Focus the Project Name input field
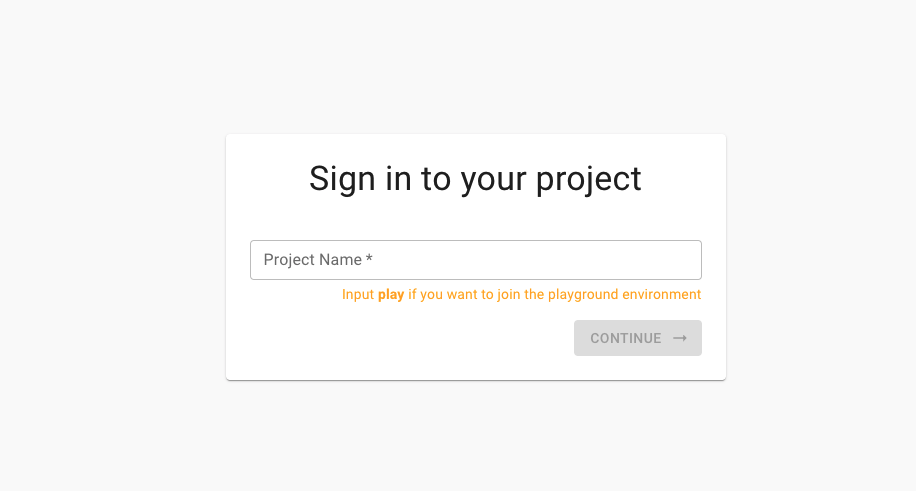 pyautogui.click(x=476, y=260)
